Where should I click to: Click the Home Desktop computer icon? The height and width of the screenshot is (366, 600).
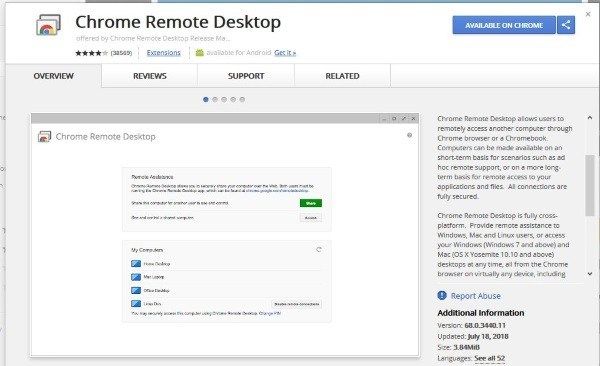(136, 263)
